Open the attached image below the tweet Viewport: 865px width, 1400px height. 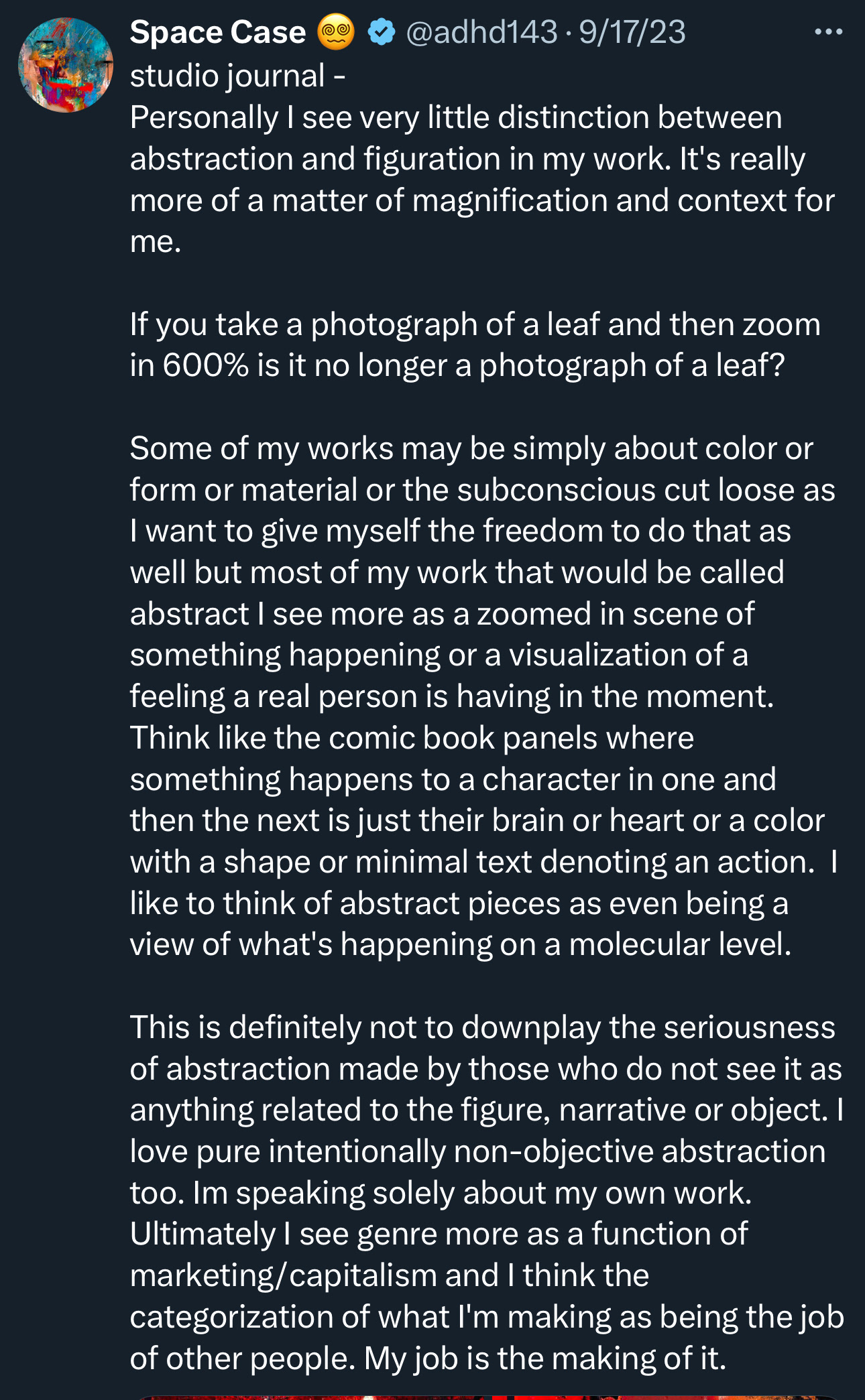coord(486,1395)
